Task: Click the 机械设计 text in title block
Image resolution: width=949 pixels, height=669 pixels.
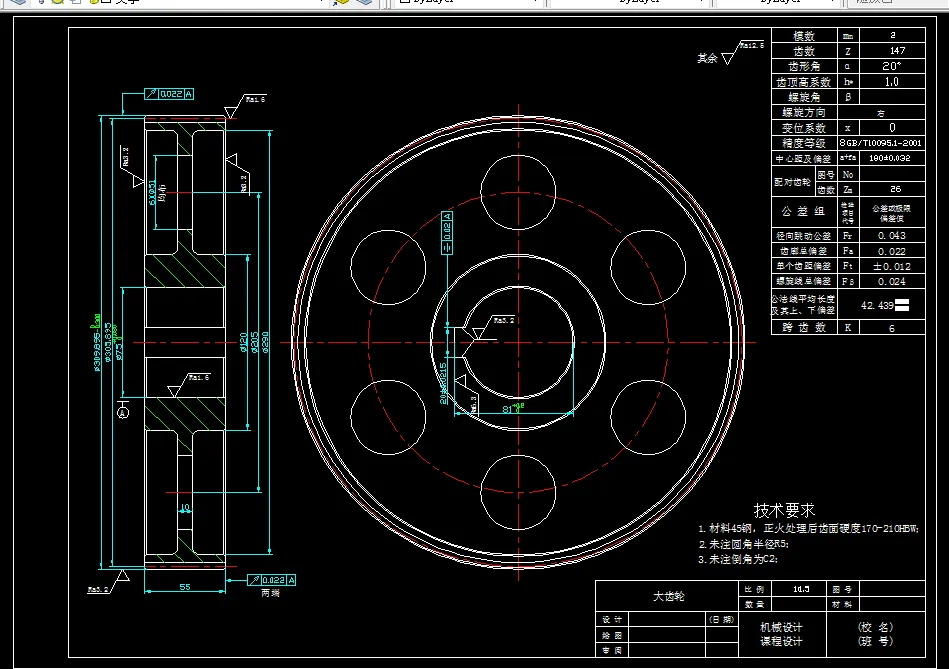Action: click(781, 627)
